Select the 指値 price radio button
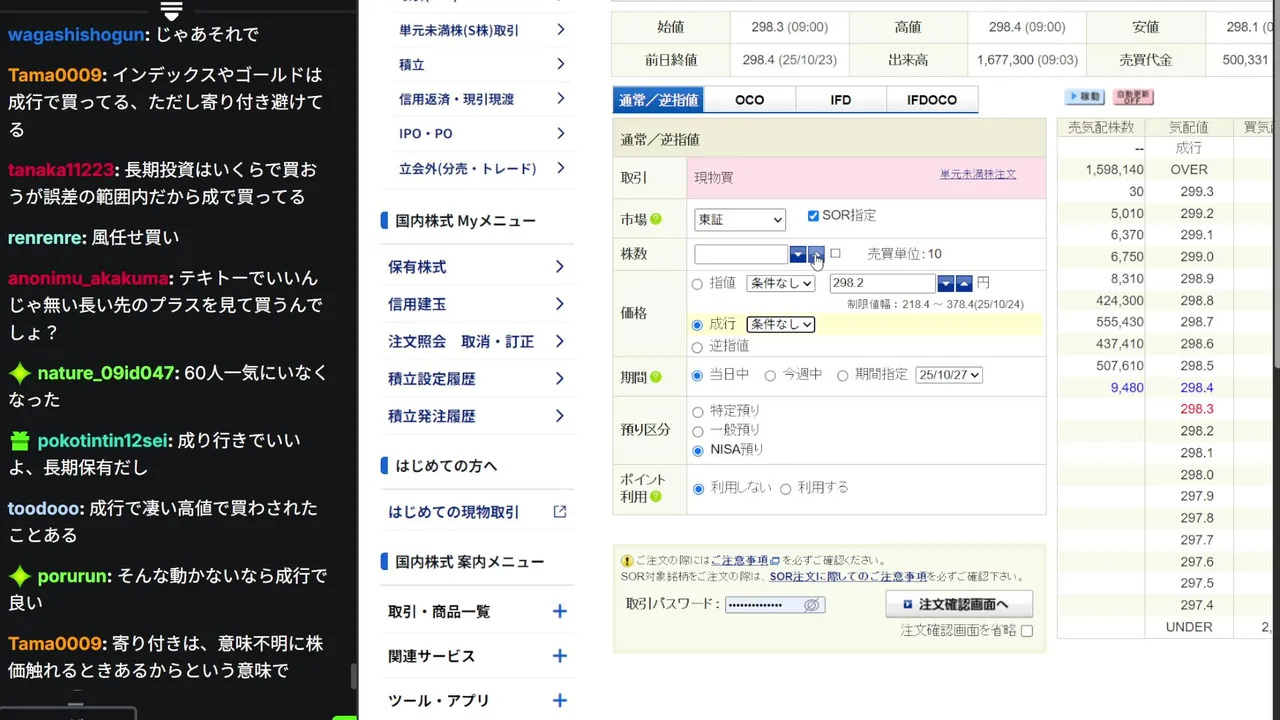Screen dimensions: 1280x720 [x=697, y=284]
